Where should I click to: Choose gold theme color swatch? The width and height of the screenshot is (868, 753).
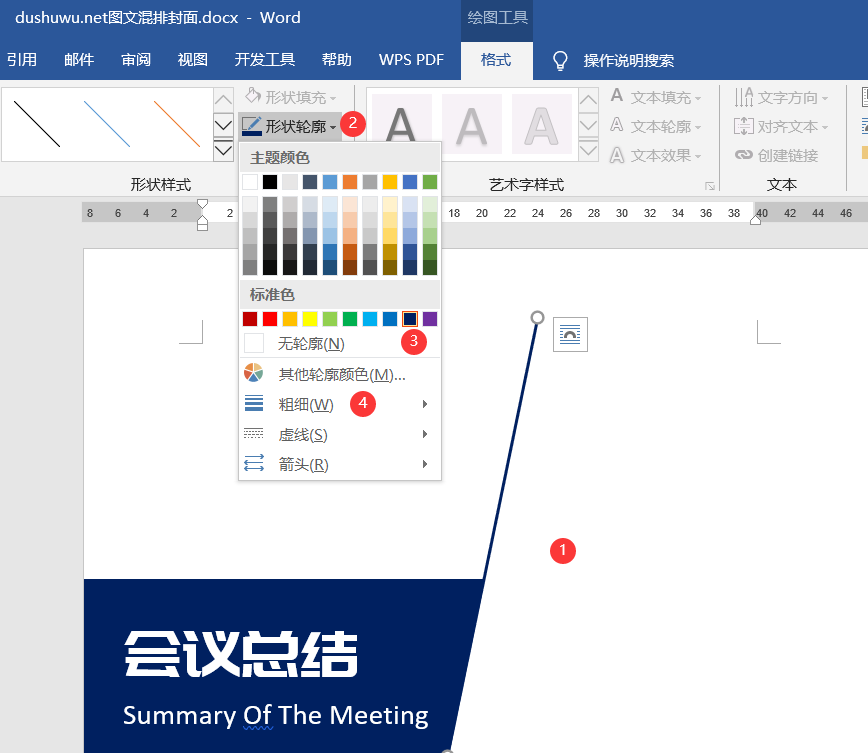point(390,182)
